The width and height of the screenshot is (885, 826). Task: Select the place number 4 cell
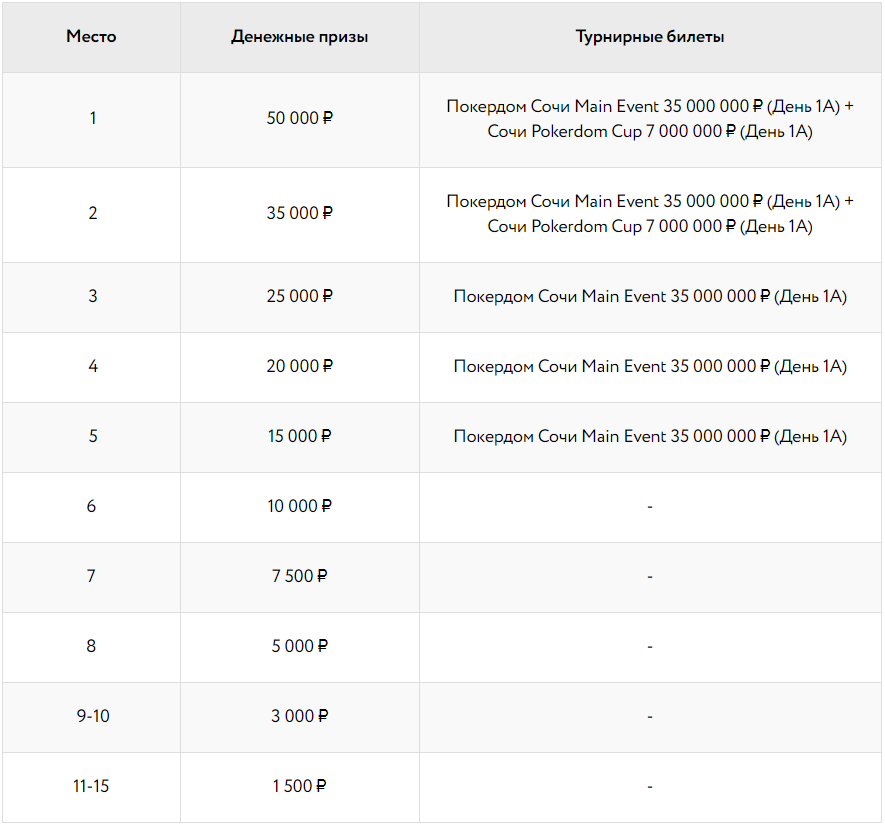click(93, 366)
